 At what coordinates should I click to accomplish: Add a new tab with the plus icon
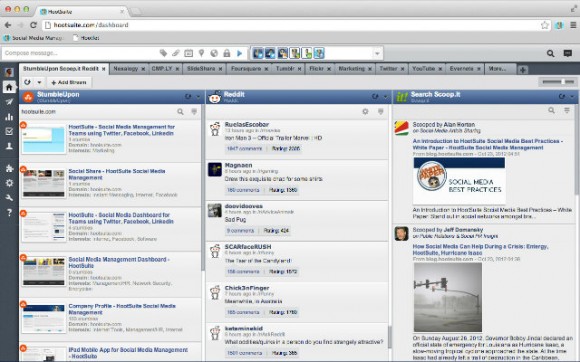click(522, 70)
